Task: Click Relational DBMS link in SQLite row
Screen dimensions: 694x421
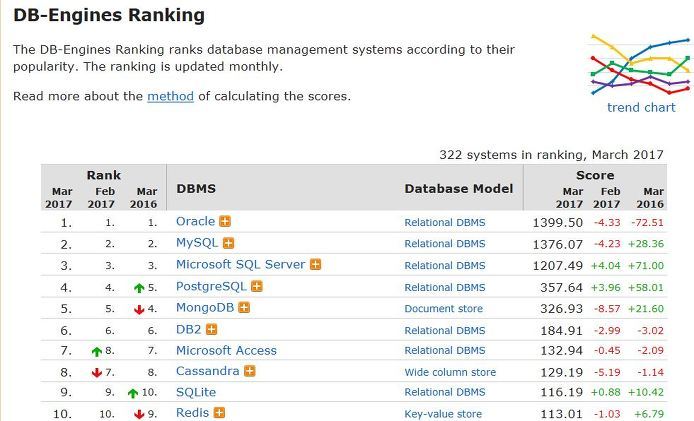Action: coord(445,392)
